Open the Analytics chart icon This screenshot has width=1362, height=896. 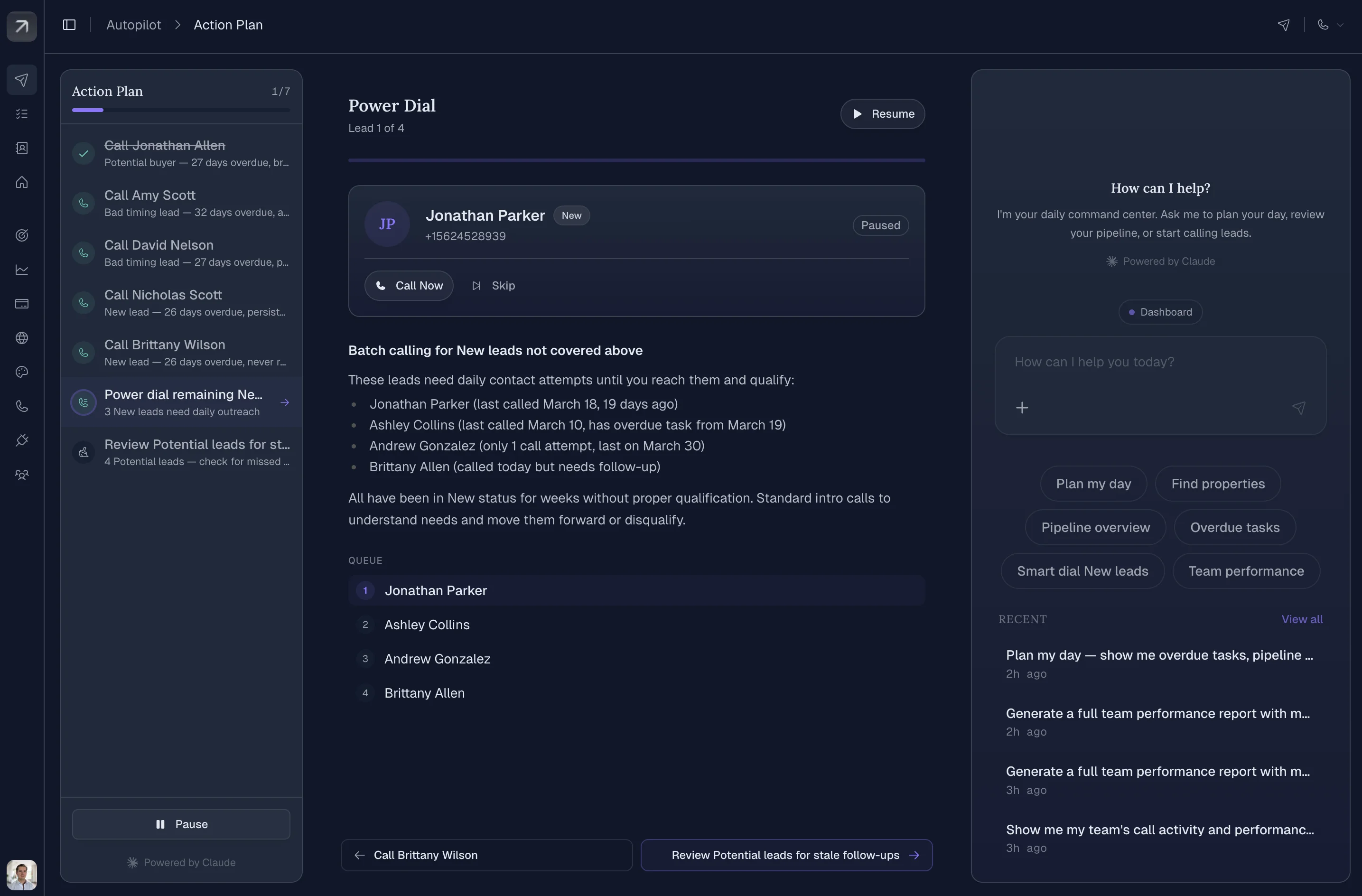click(x=22, y=270)
